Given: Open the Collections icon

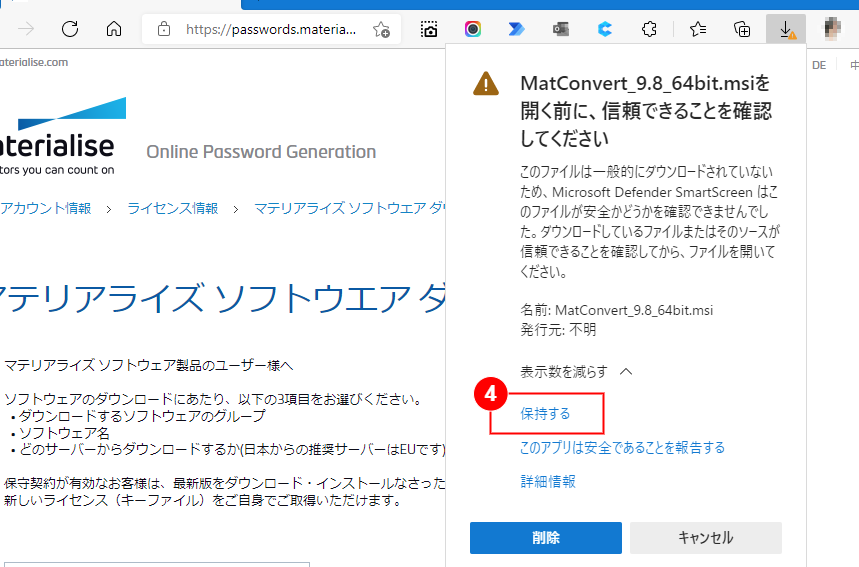Looking at the screenshot, I should click(x=742, y=29).
